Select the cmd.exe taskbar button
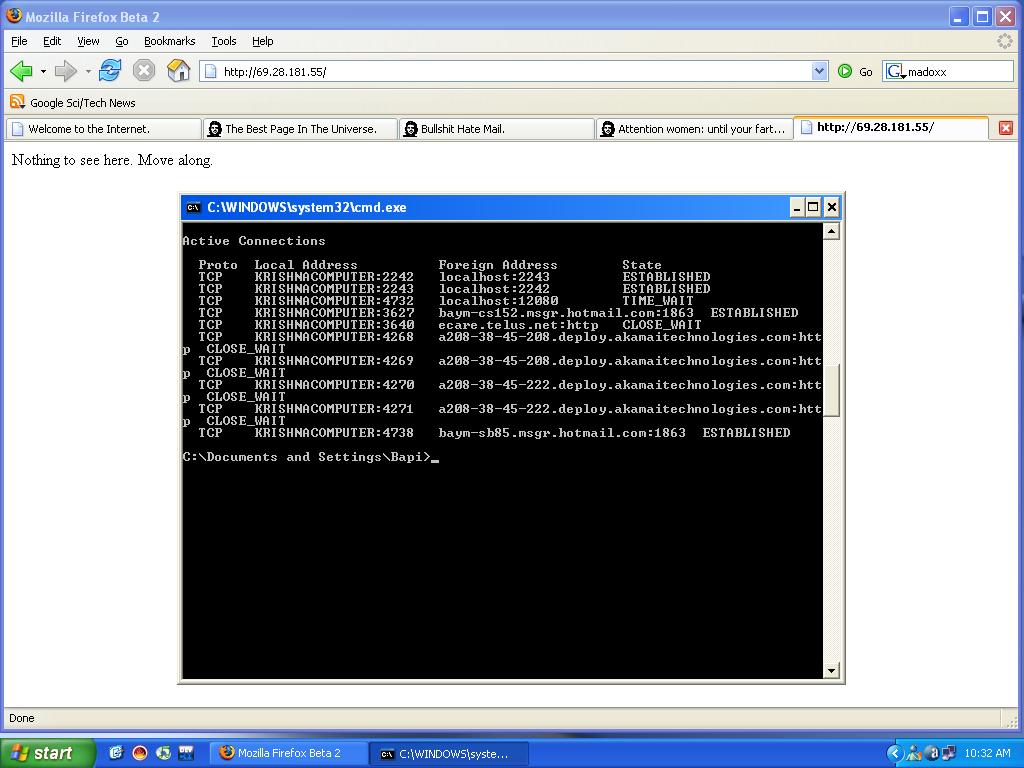Image resolution: width=1024 pixels, height=768 pixels. 445,753
